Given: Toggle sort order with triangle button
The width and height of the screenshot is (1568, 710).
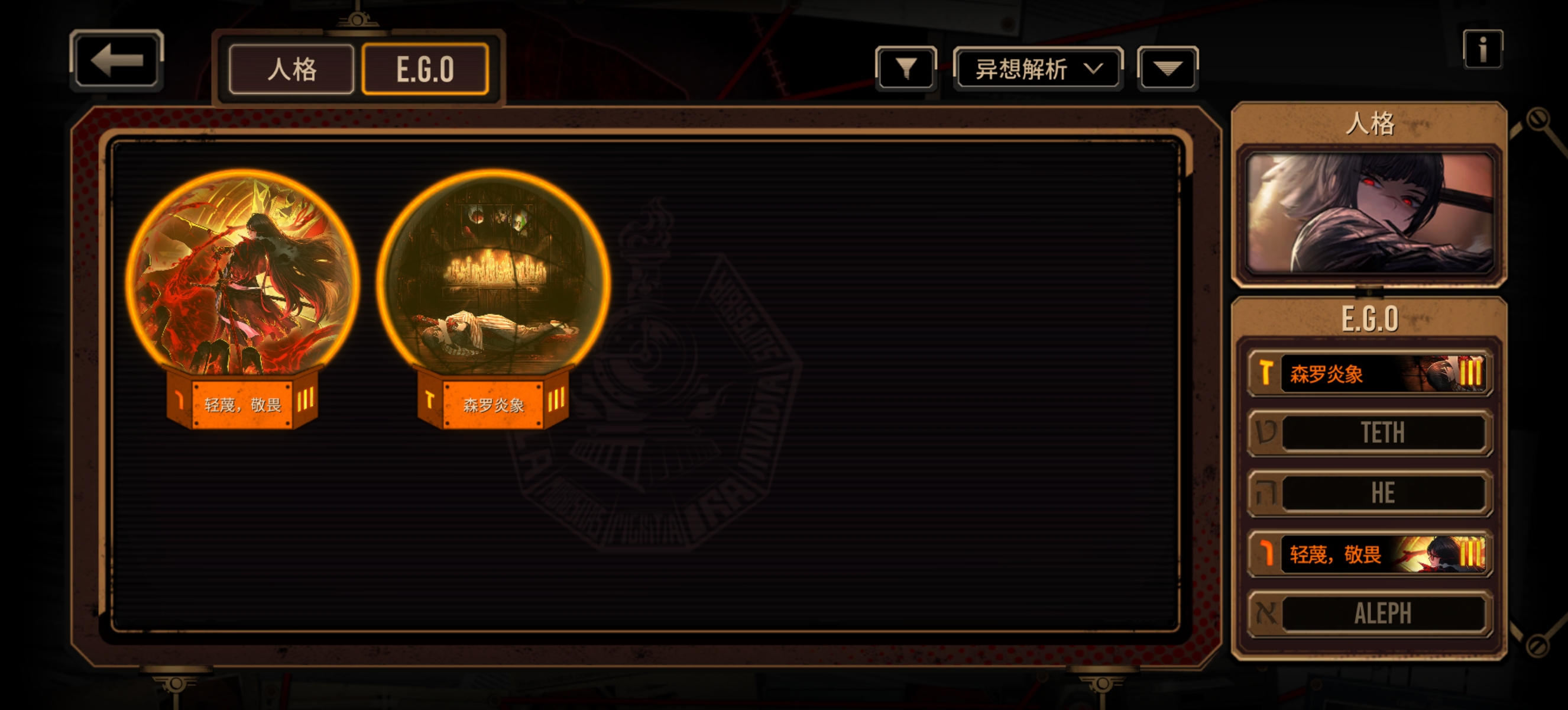Looking at the screenshot, I should click(1168, 68).
